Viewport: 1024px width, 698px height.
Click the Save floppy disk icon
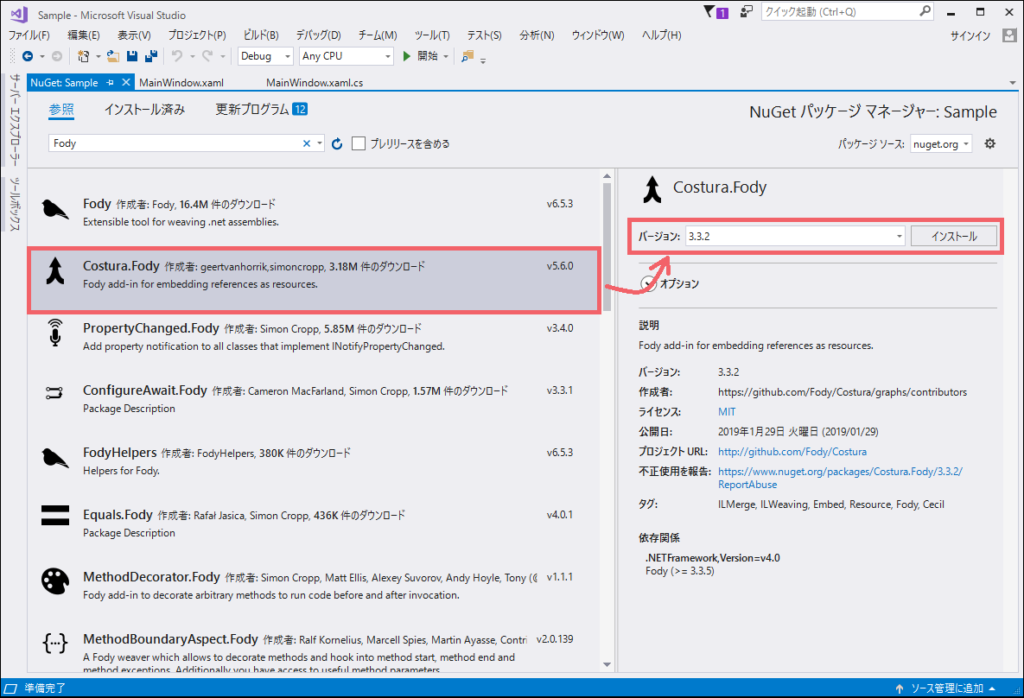coord(132,57)
